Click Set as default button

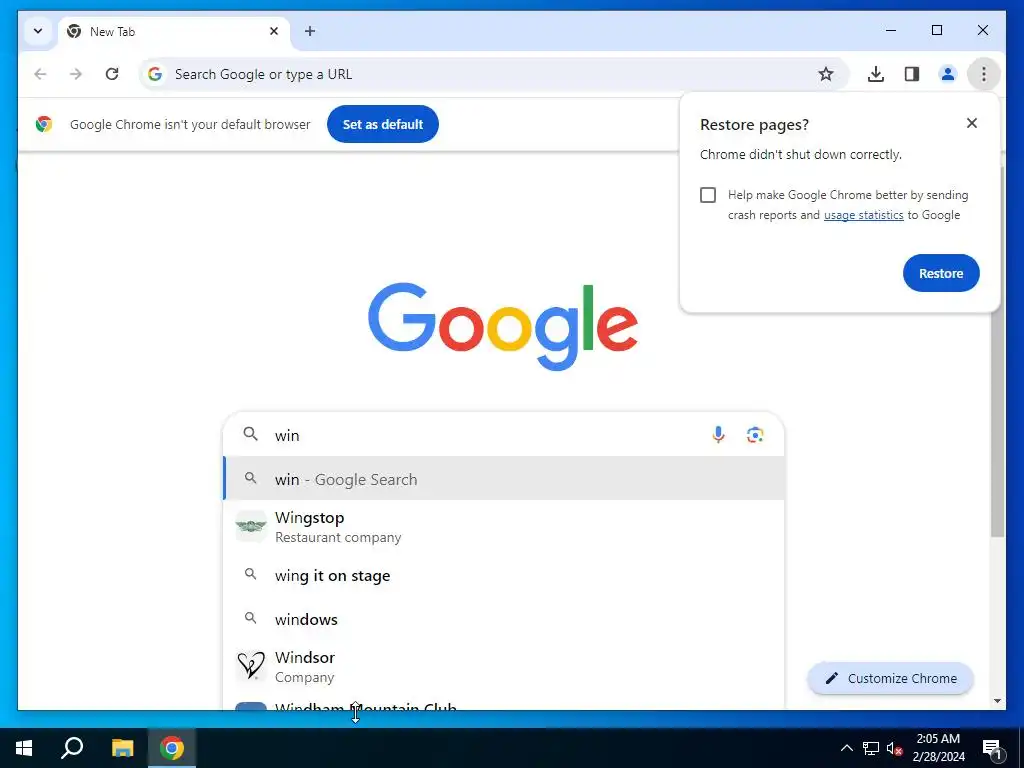383,124
